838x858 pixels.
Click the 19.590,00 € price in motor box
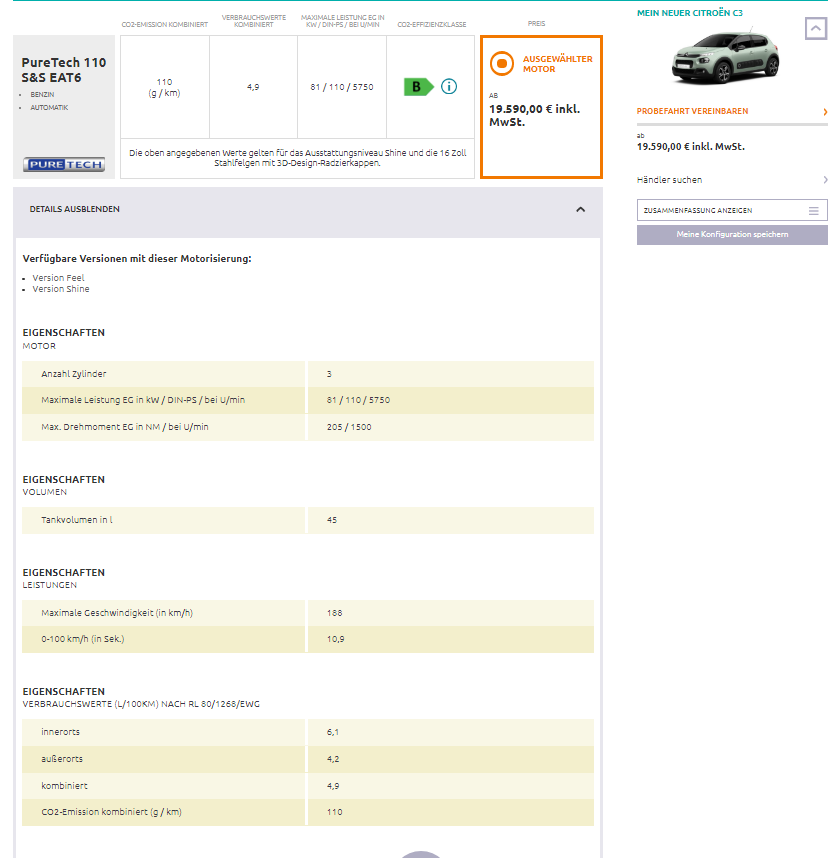(x=534, y=115)
